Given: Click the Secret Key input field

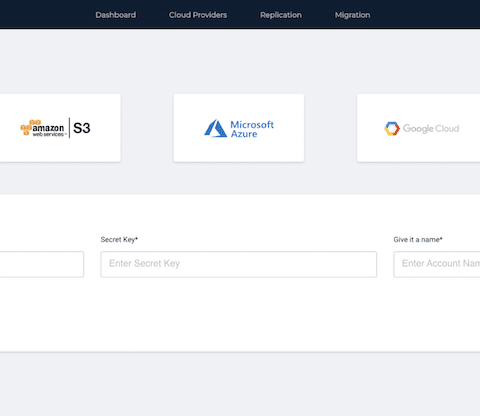Looking at the screenshot, I should click(239, 264).
